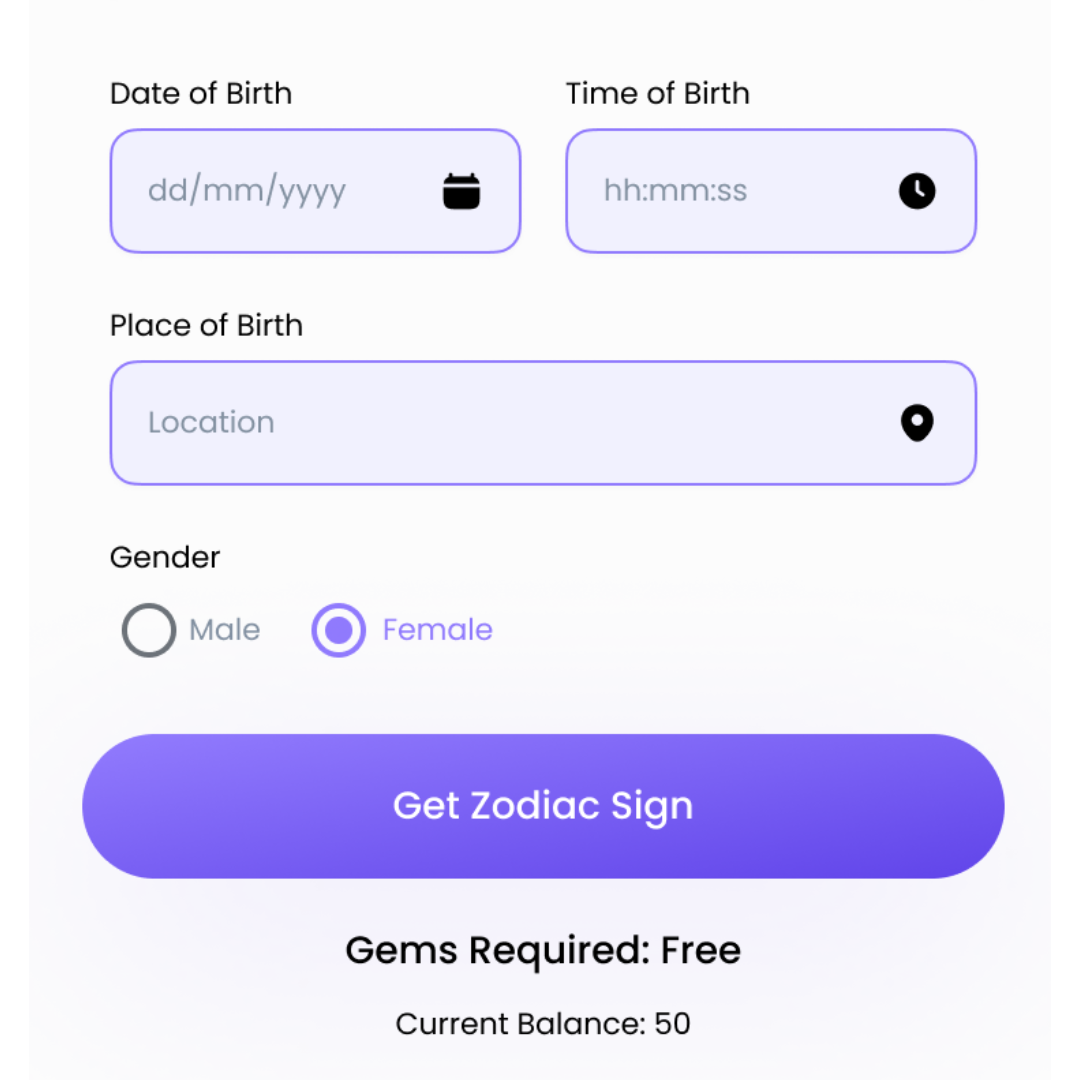Click the Place of Birth label
The width and height of the screenshot is (1080, 1080).
tap(206, 326)
